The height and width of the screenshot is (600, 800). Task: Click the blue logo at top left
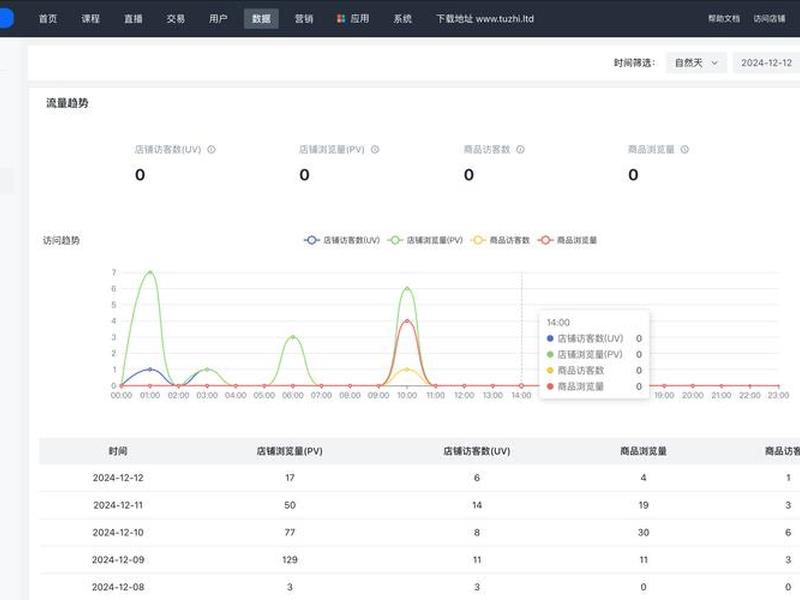[6, 18]
